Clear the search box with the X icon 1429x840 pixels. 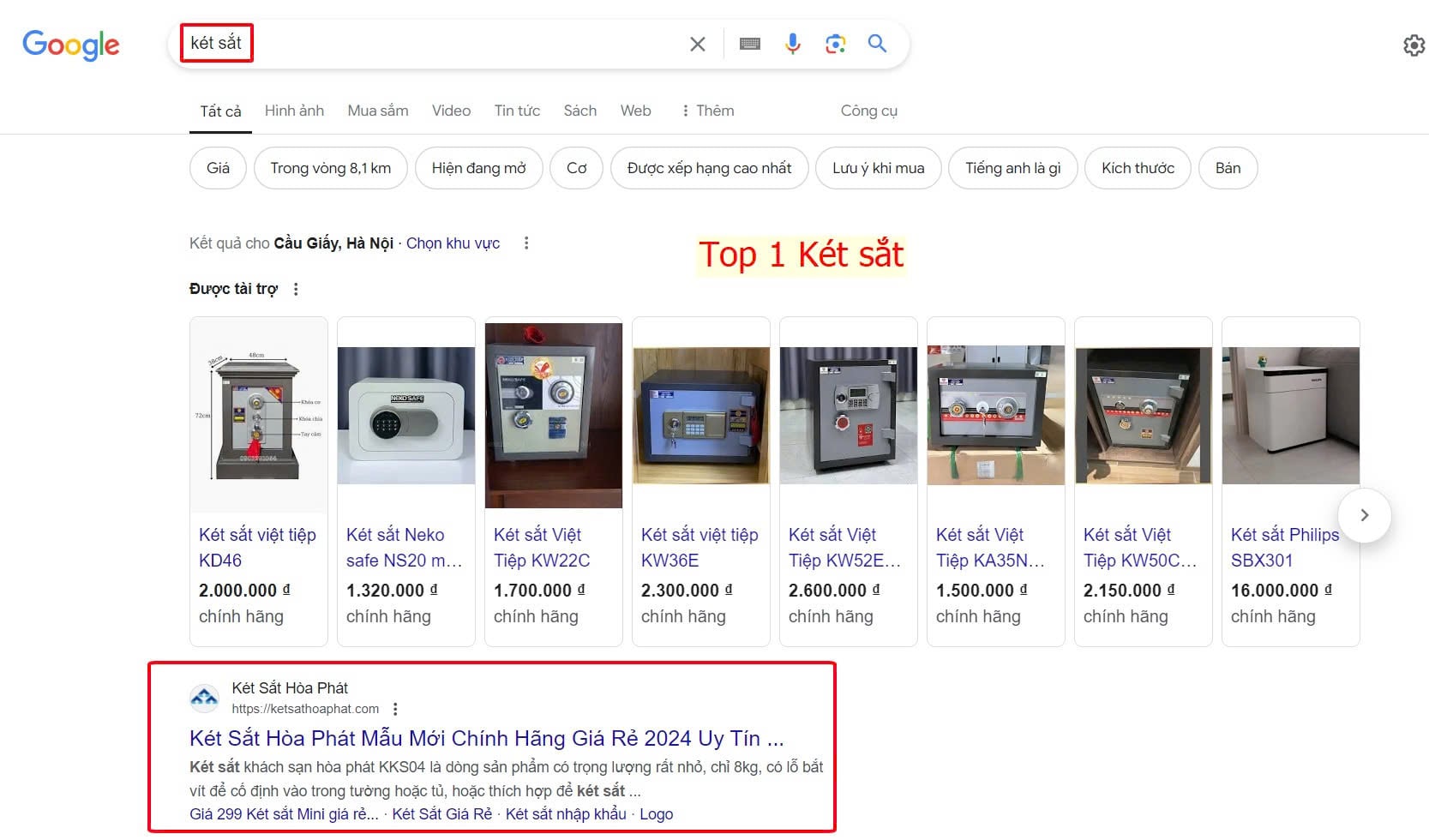[698, 44]
